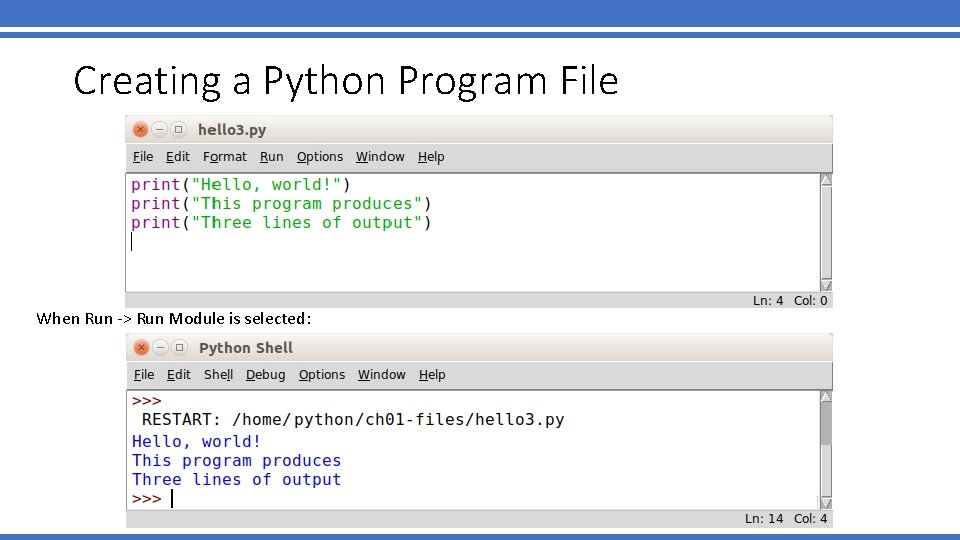Click 'Ln: 4' in editor status bar

tap(768, 301)
